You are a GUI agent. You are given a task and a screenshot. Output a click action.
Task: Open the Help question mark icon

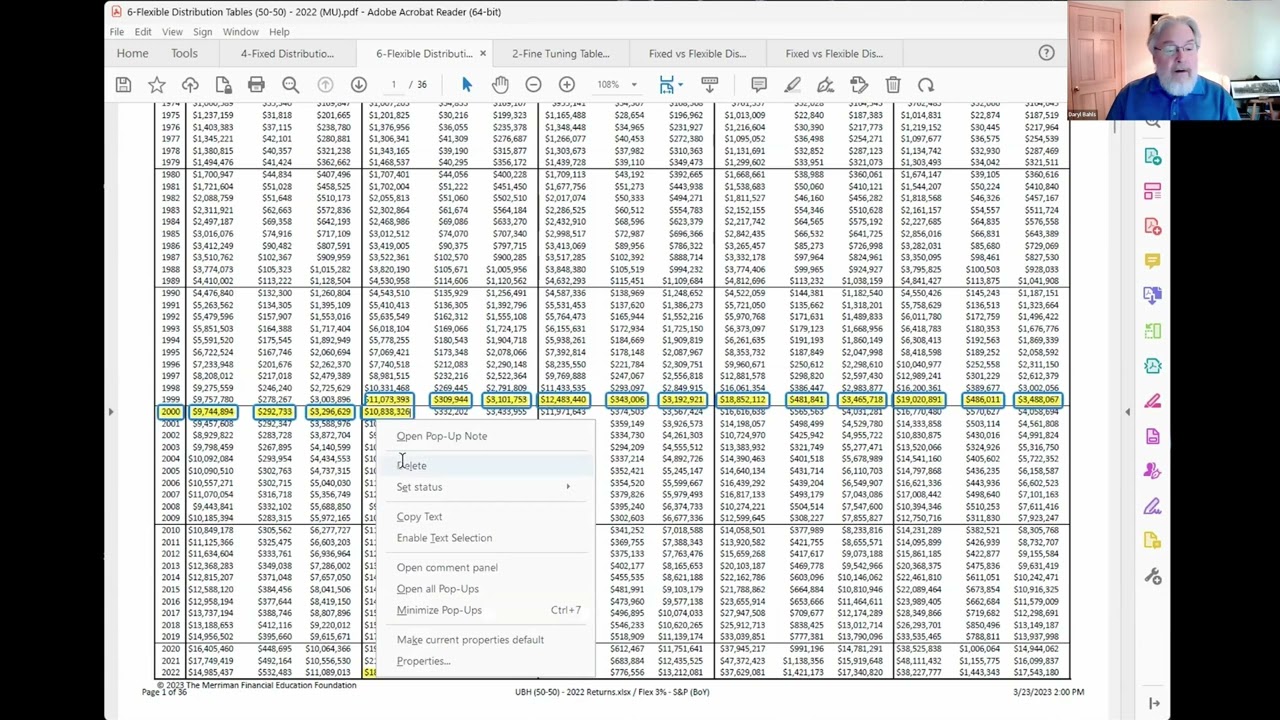1046,53
